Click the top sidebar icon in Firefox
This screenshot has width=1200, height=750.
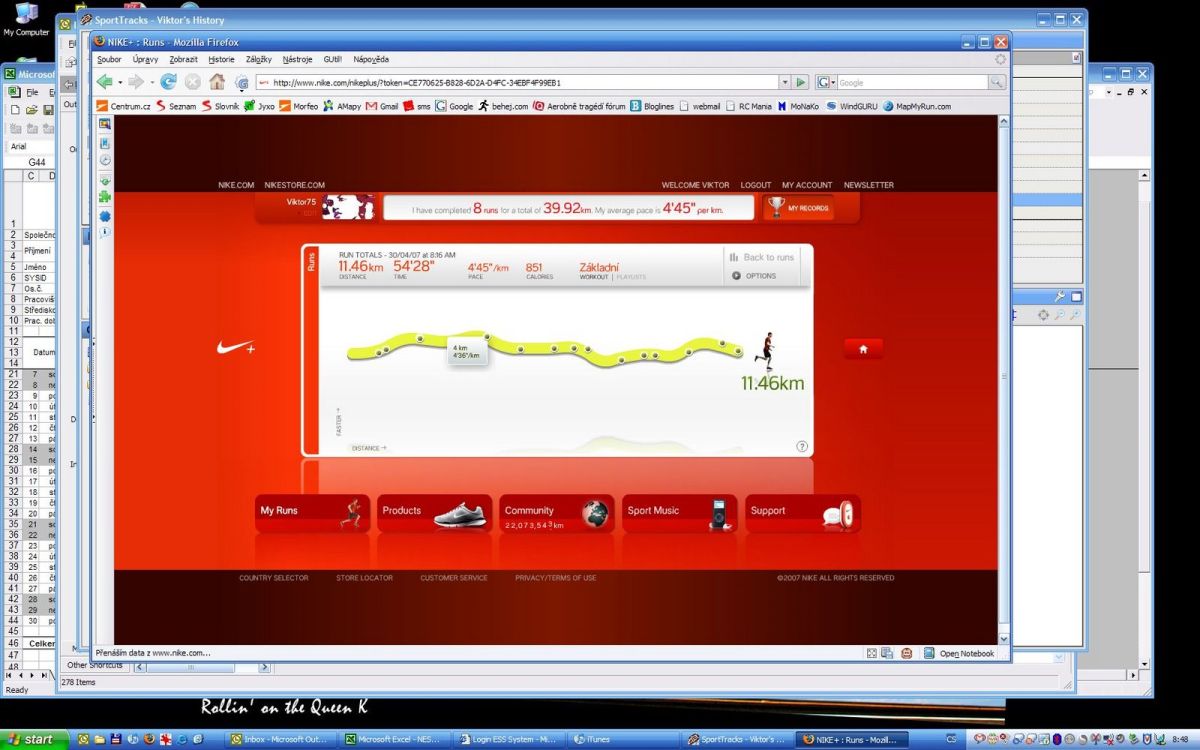click(x=105, y=124)
